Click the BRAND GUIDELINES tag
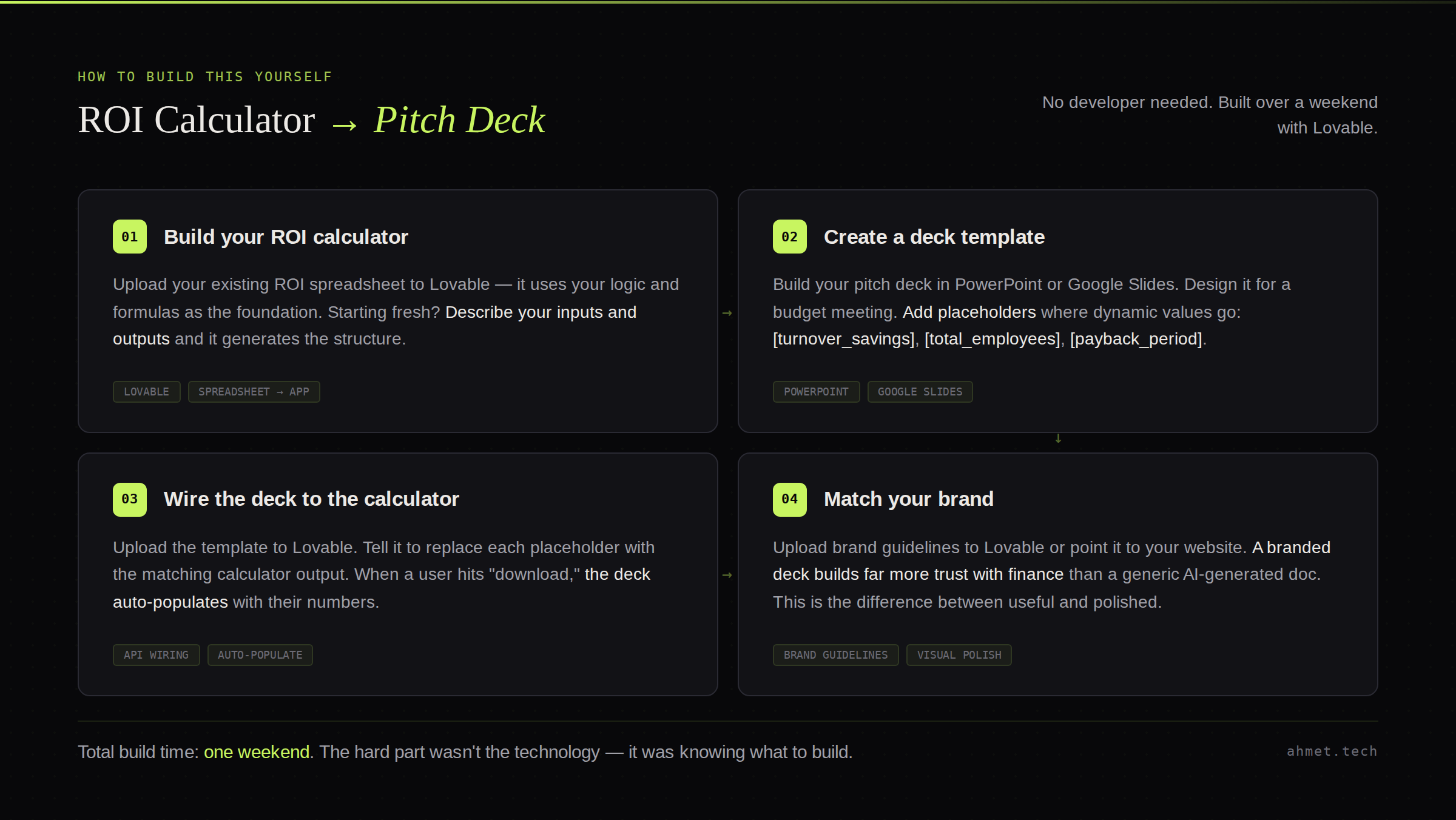 (x=835, y=655)
